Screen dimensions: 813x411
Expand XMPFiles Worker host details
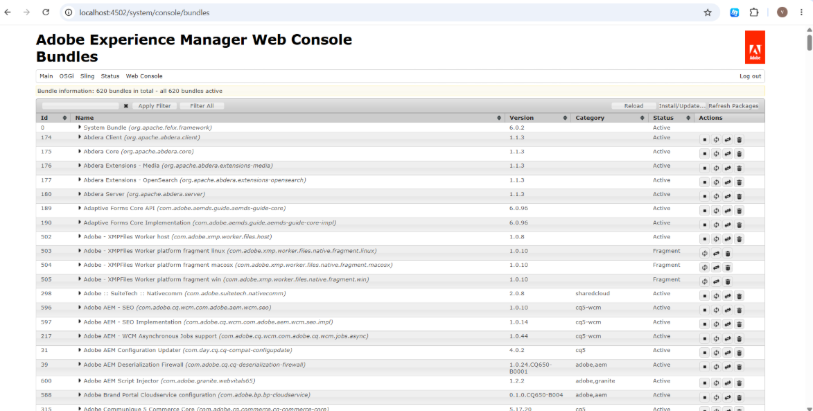pos(80,236)
